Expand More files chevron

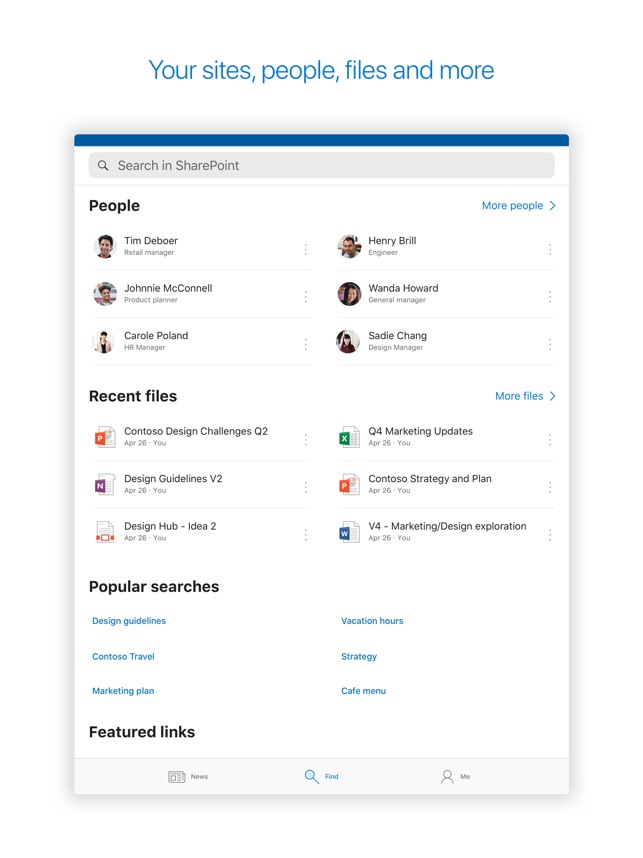click(x=552, y=396)
